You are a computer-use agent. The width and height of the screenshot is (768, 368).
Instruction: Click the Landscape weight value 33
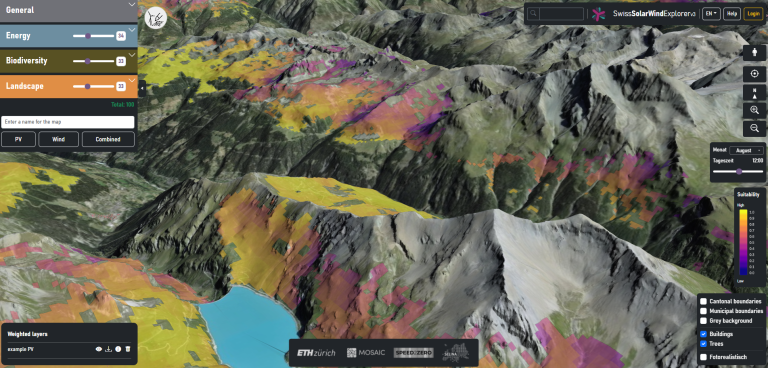pos(120,86)
